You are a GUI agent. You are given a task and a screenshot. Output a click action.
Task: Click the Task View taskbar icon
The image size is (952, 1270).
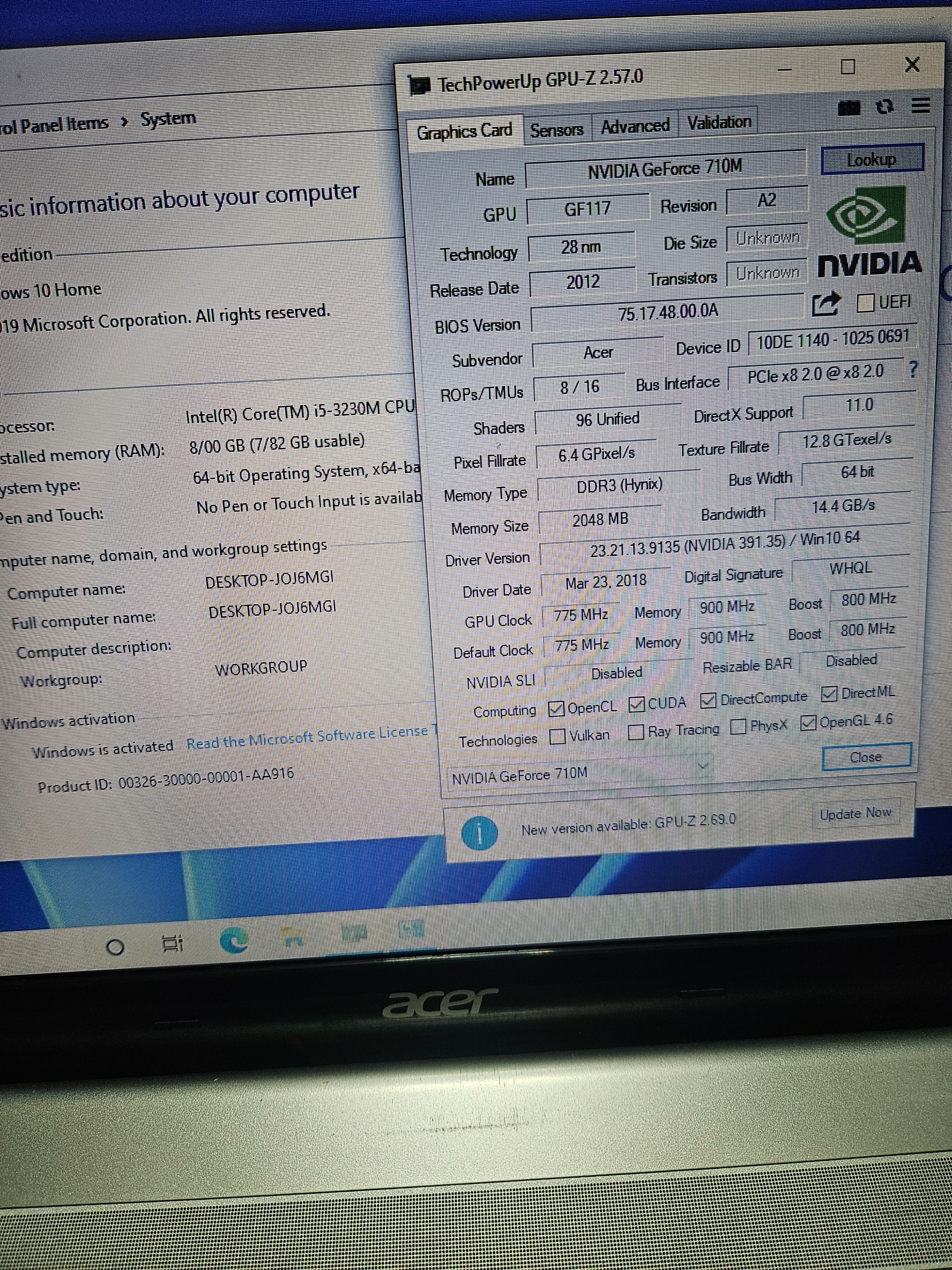pos(172,943)
